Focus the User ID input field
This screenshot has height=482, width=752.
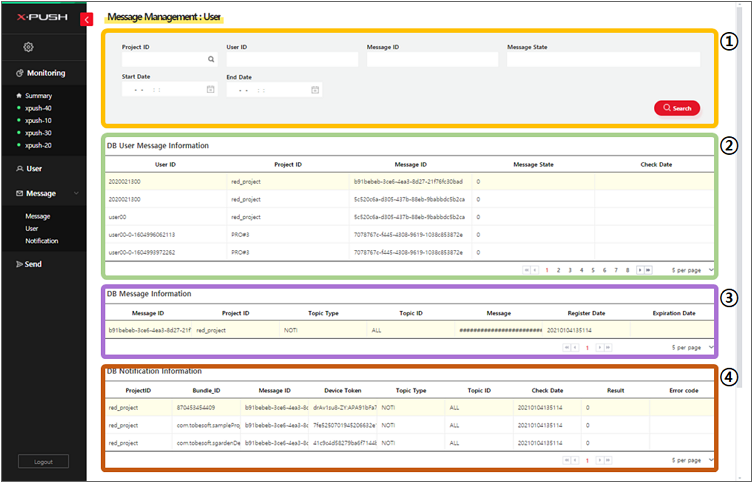[x=292, y=59]
